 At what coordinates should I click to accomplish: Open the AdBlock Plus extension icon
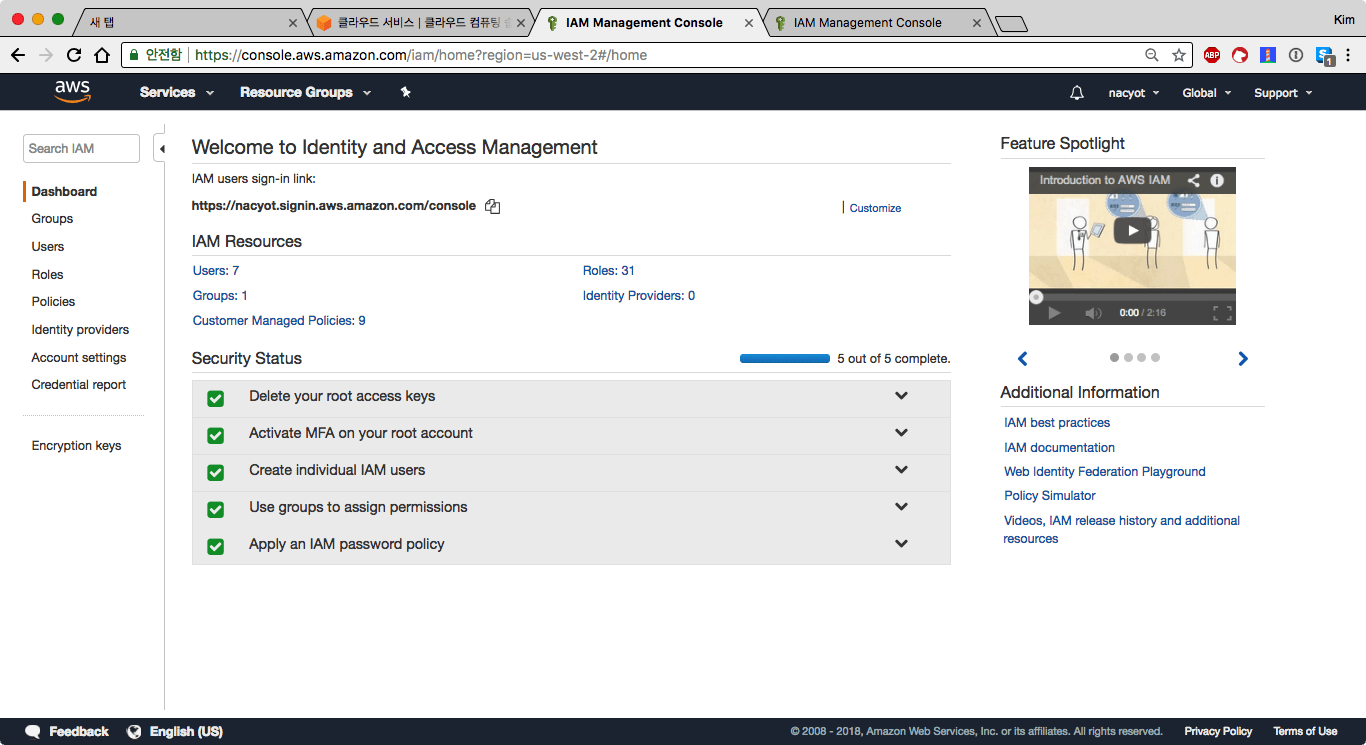[1212, 55]
